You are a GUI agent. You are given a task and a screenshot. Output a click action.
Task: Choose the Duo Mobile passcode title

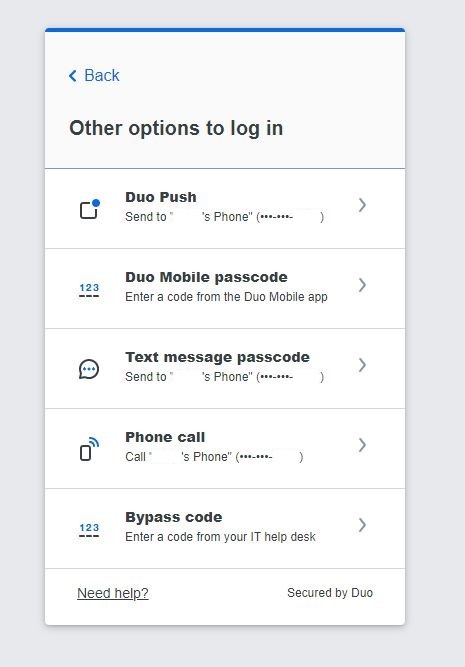pos(206,277)
